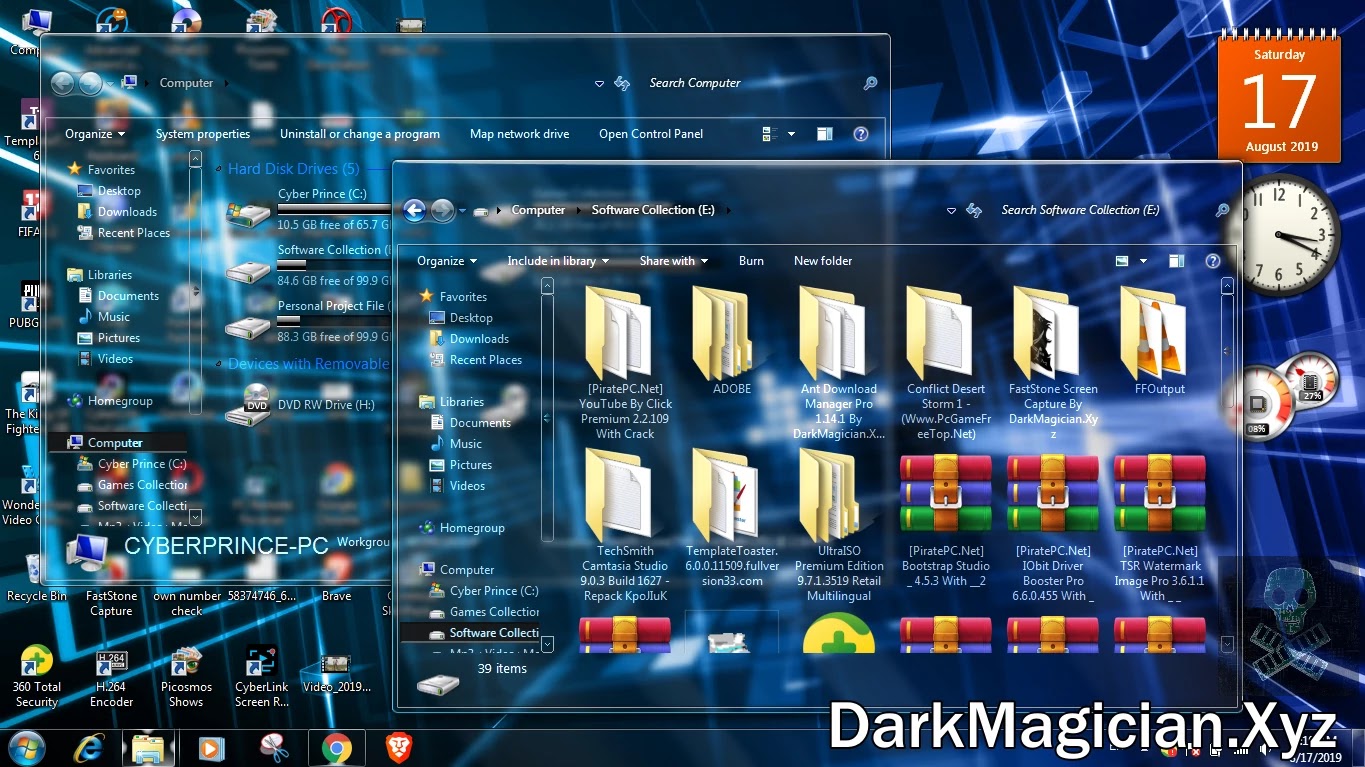Image resolution: width=1365 pixels, height=767 pixels.
Task: Open 360 Total Security desktop shortcut
Action: tap(37, 677)
